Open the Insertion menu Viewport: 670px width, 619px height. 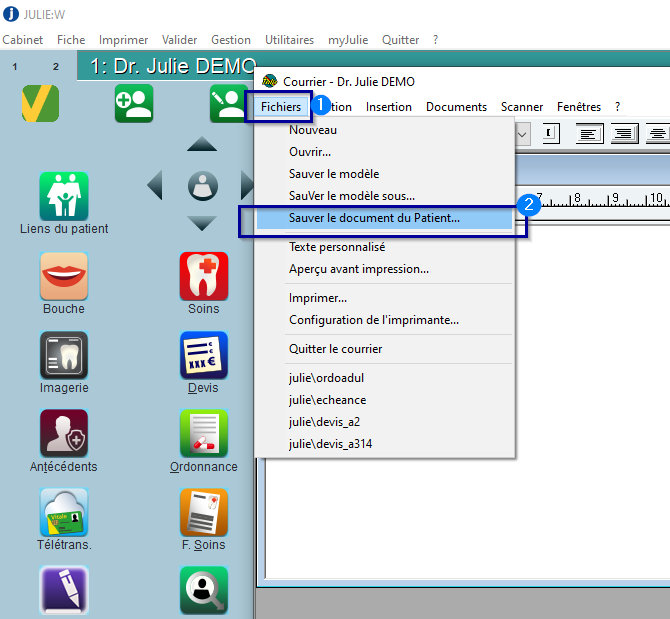(388, 107)
